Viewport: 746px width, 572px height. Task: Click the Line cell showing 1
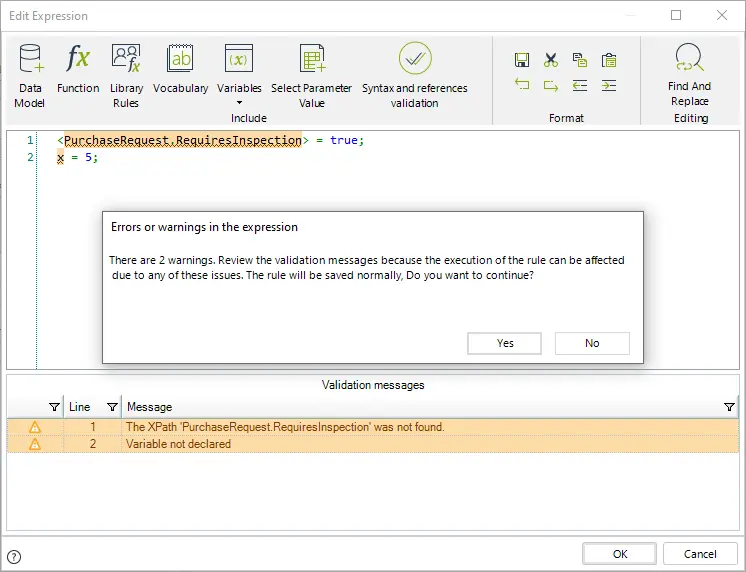point(93,427)
